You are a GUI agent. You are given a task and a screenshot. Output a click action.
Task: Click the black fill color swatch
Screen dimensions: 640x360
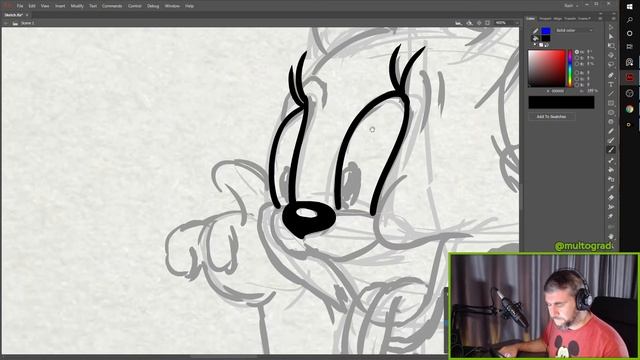pos(546,39)
